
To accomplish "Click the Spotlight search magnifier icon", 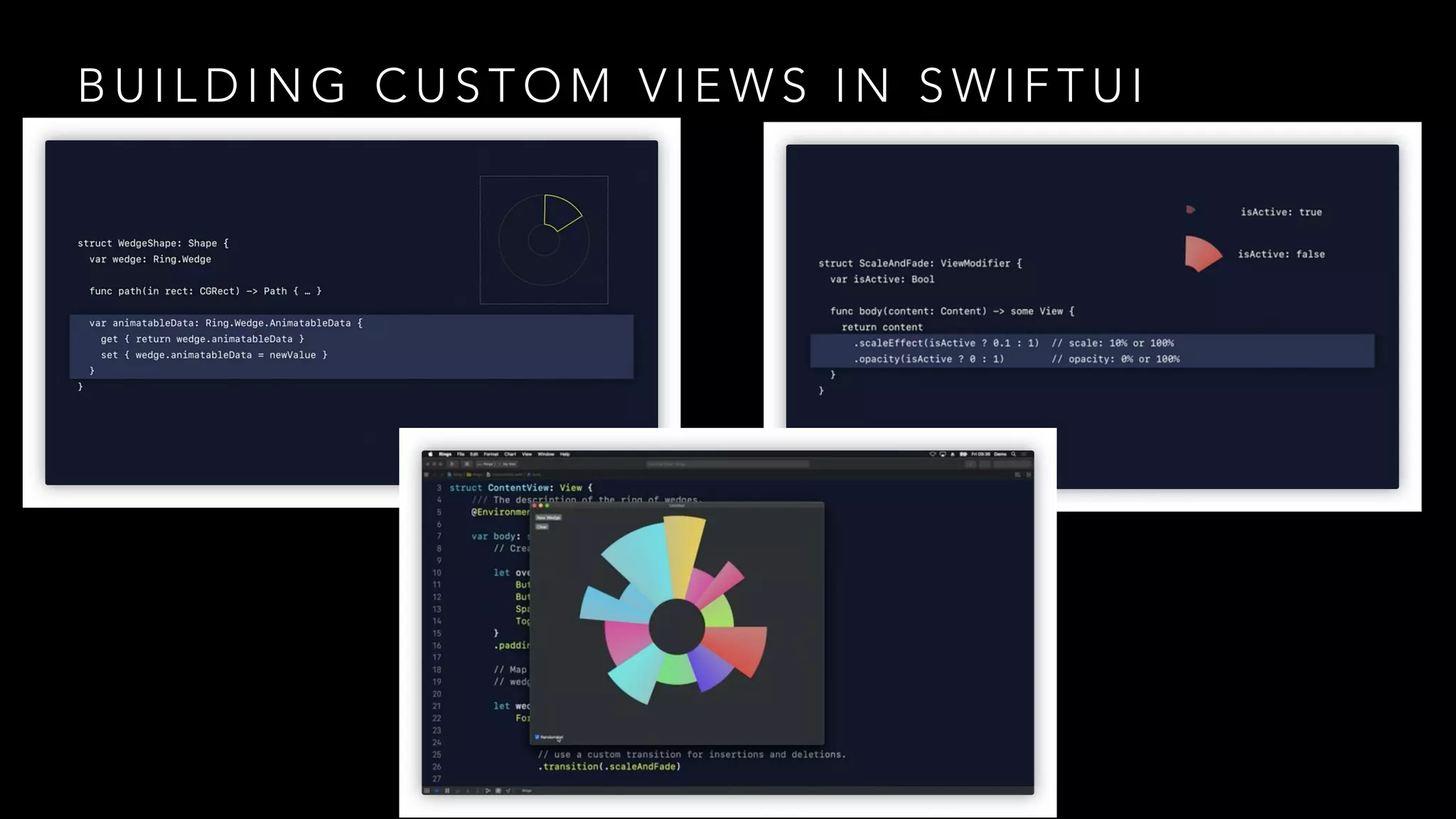I will click(x=1014, y=454).
